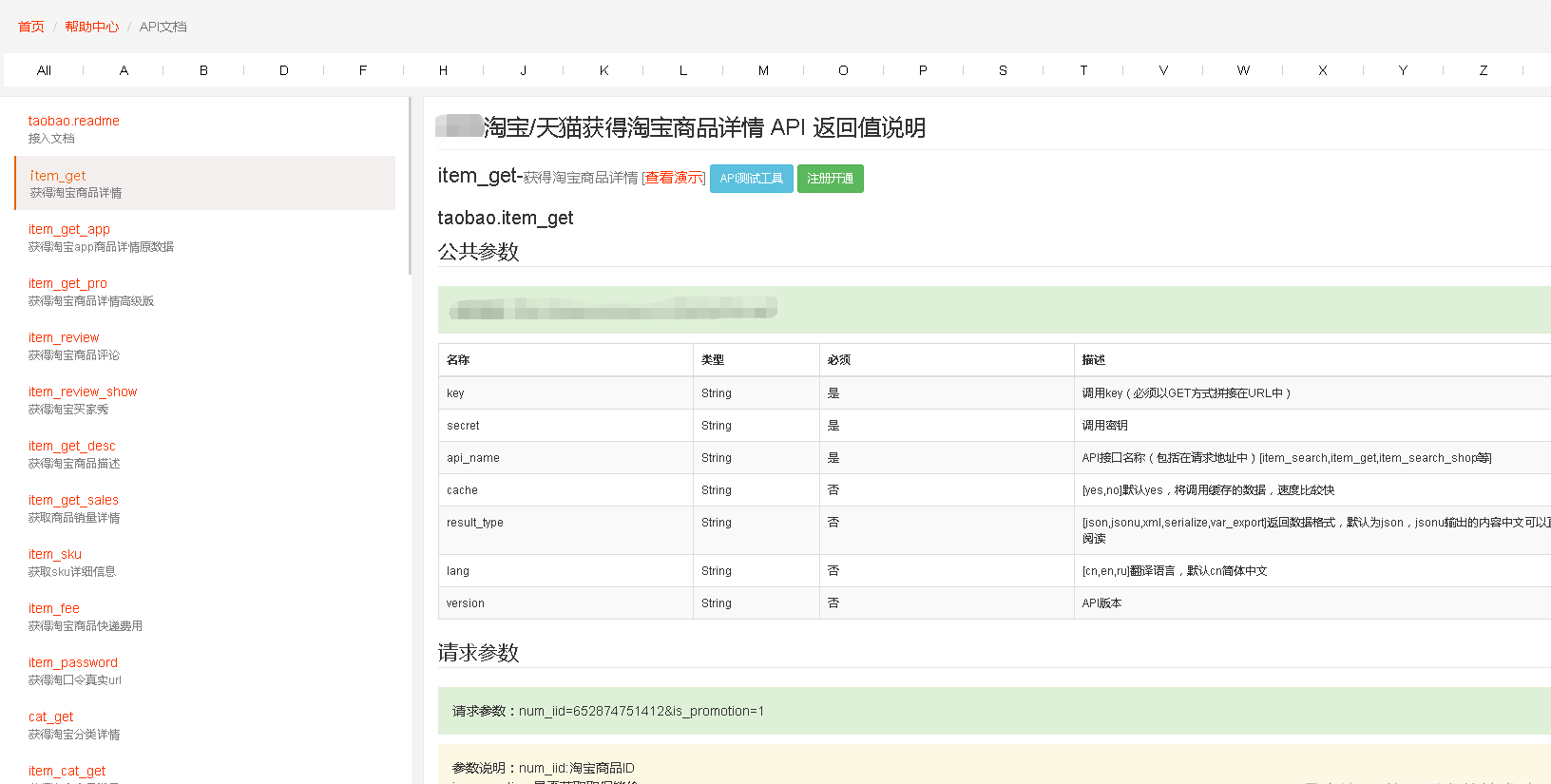Click the taobao.item_get heading

click(506, 218)
